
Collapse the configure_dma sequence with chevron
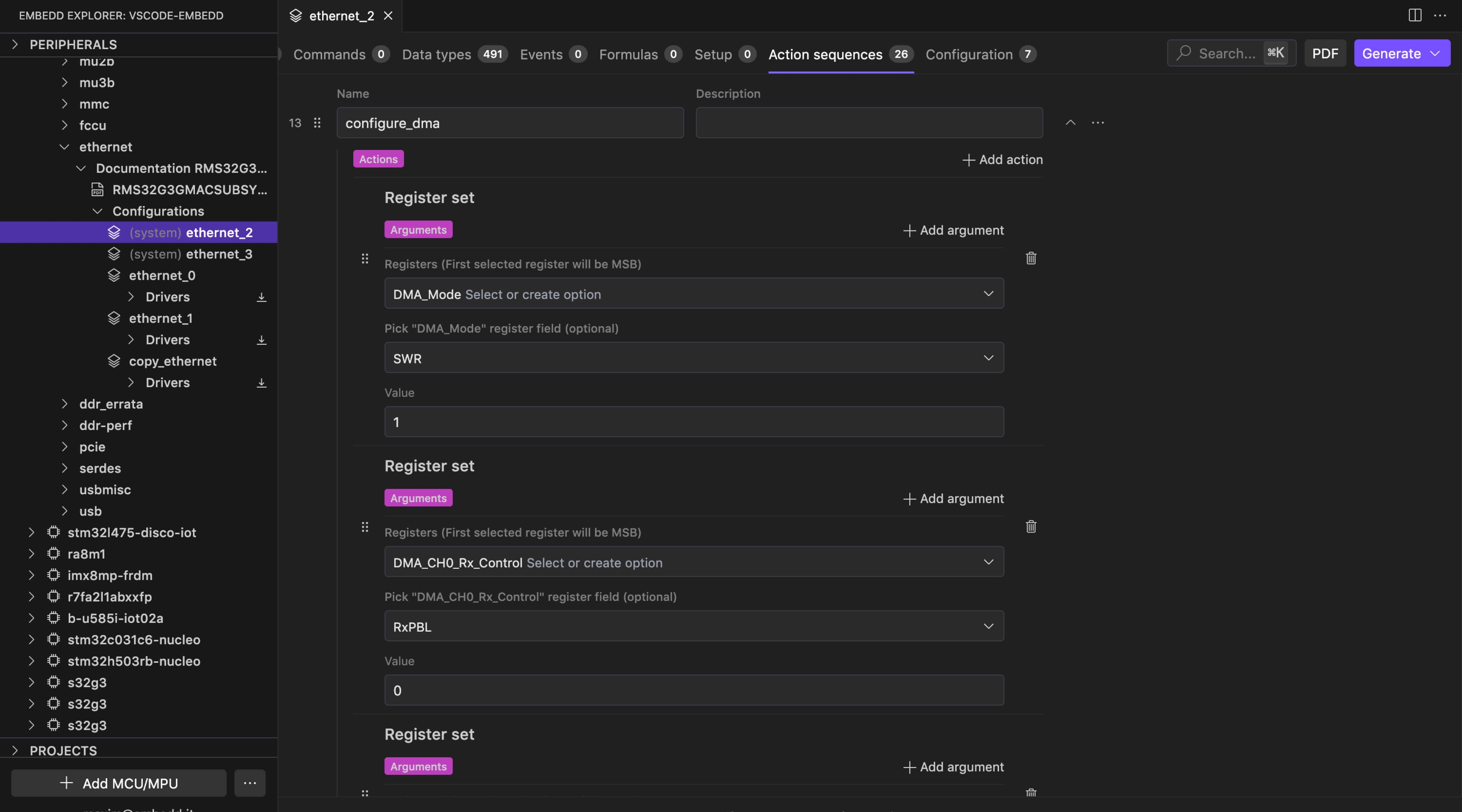(1070, 122)
